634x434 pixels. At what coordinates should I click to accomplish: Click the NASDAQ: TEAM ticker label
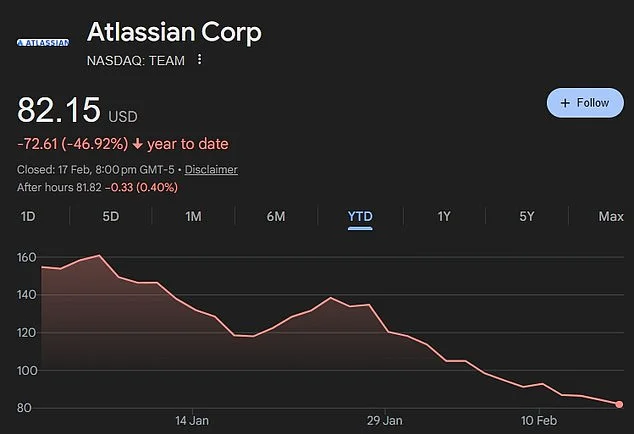(x=136, y=60)
